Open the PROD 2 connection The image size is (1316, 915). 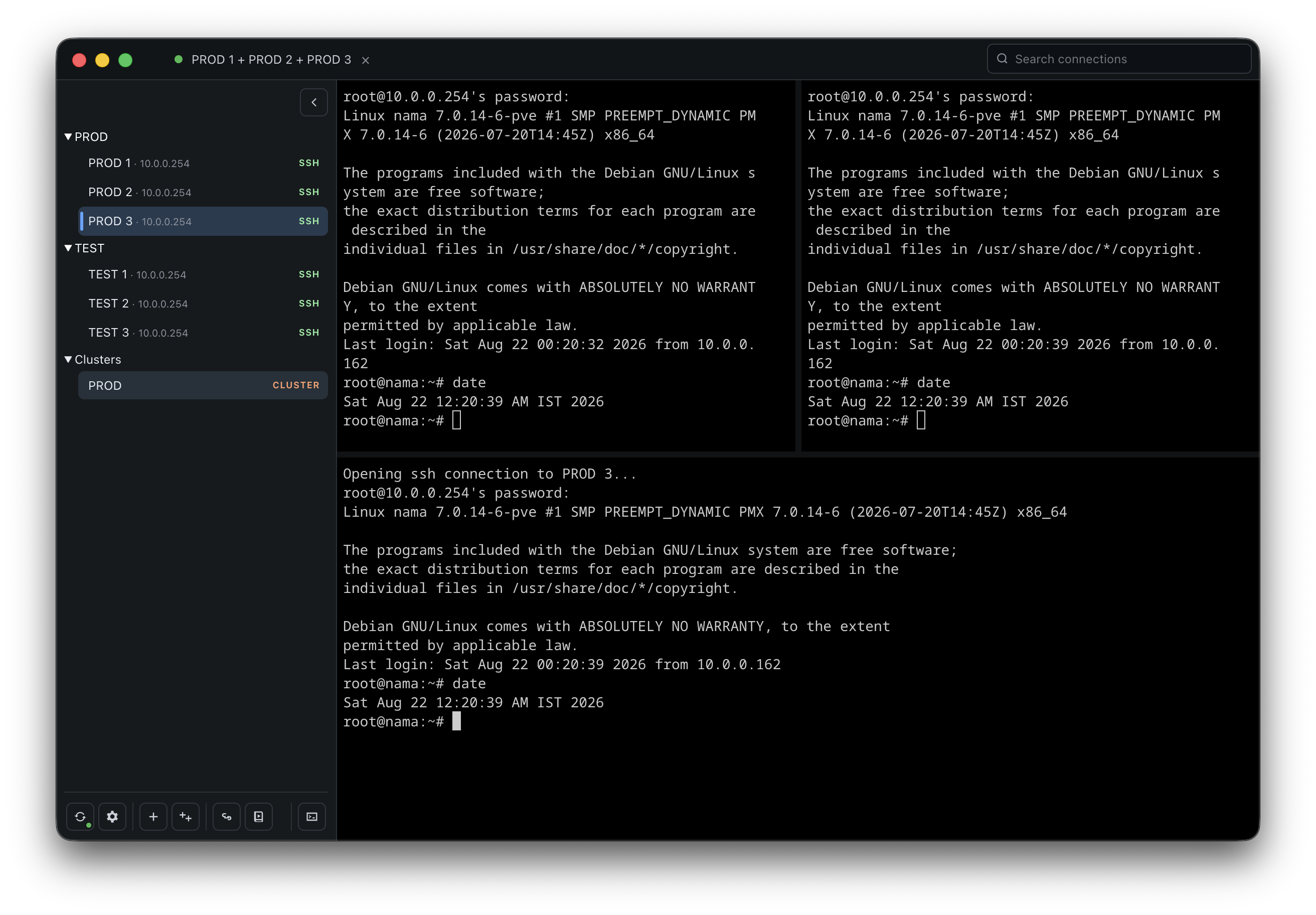[x=203, y=192]
